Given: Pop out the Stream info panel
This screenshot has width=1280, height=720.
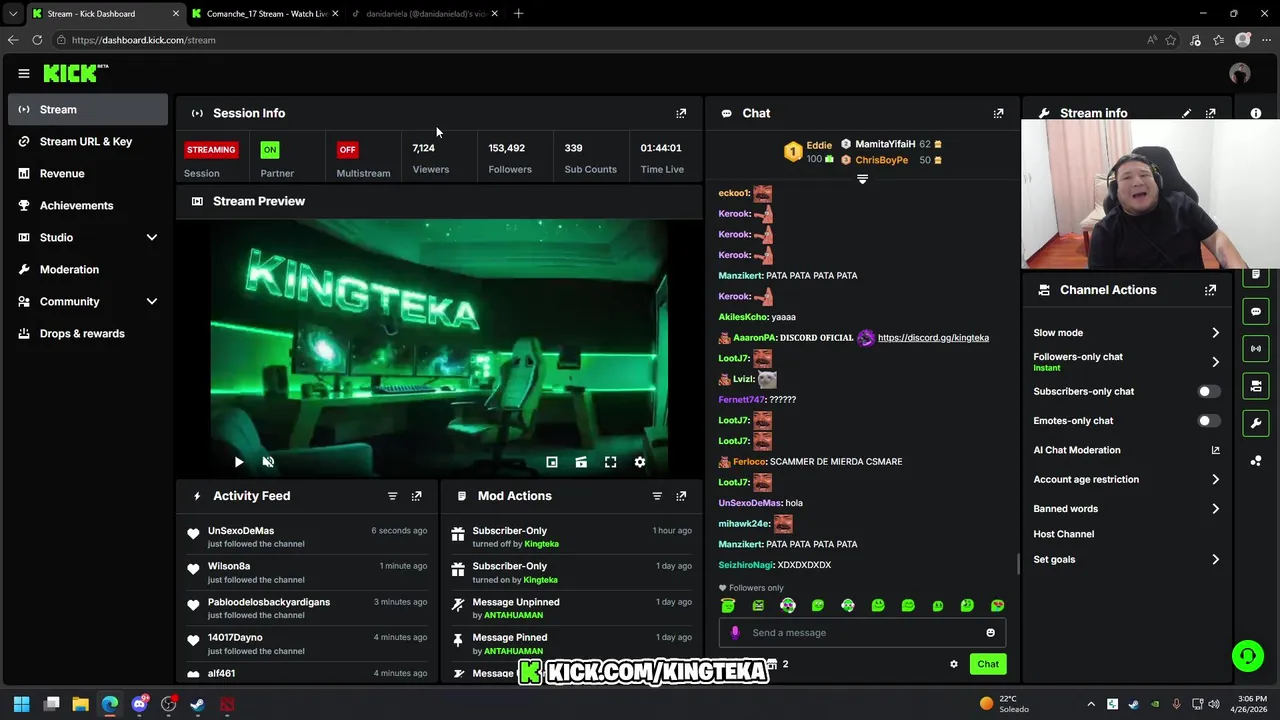Looking at the screenshot, I should (1211, 113).
